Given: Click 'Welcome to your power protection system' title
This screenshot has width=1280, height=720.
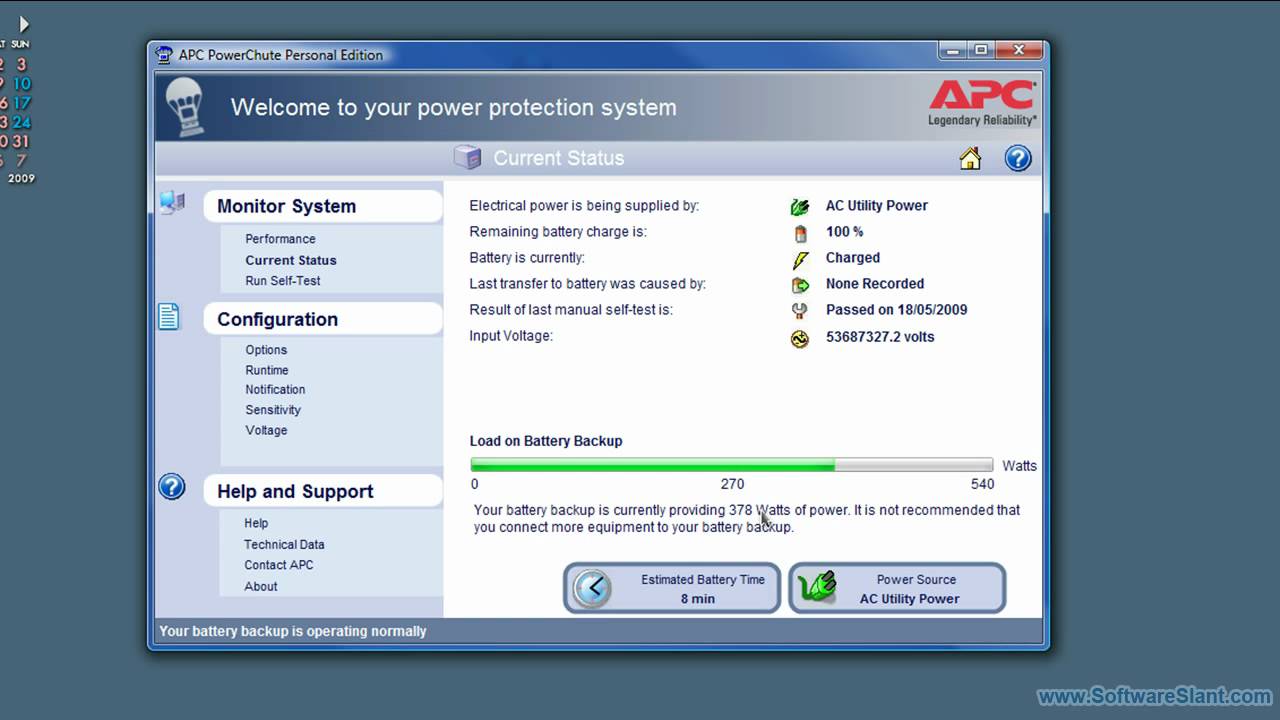Looking at the screenshot, I should 454,107.
